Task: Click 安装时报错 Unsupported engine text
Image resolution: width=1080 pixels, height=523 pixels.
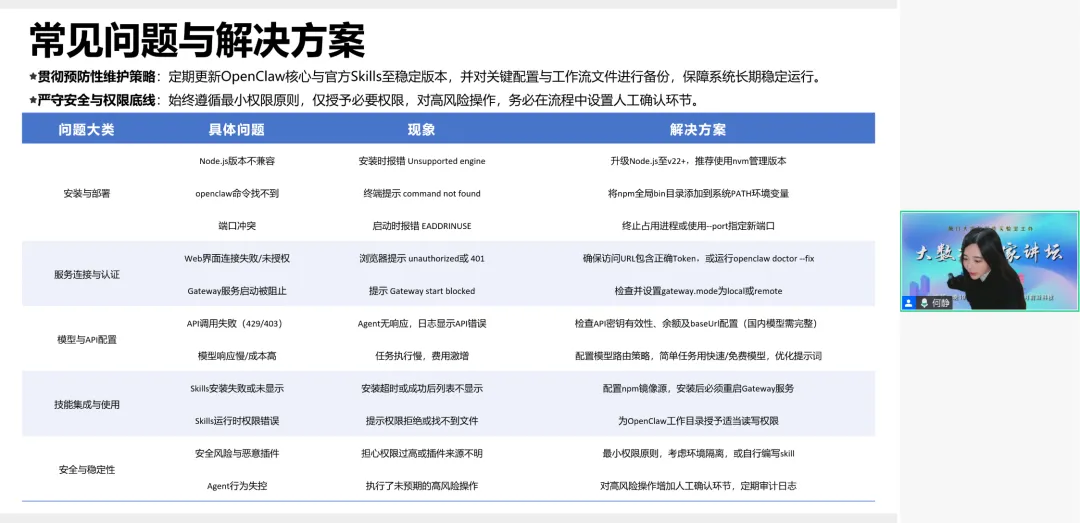Action: tap(422, 161)
